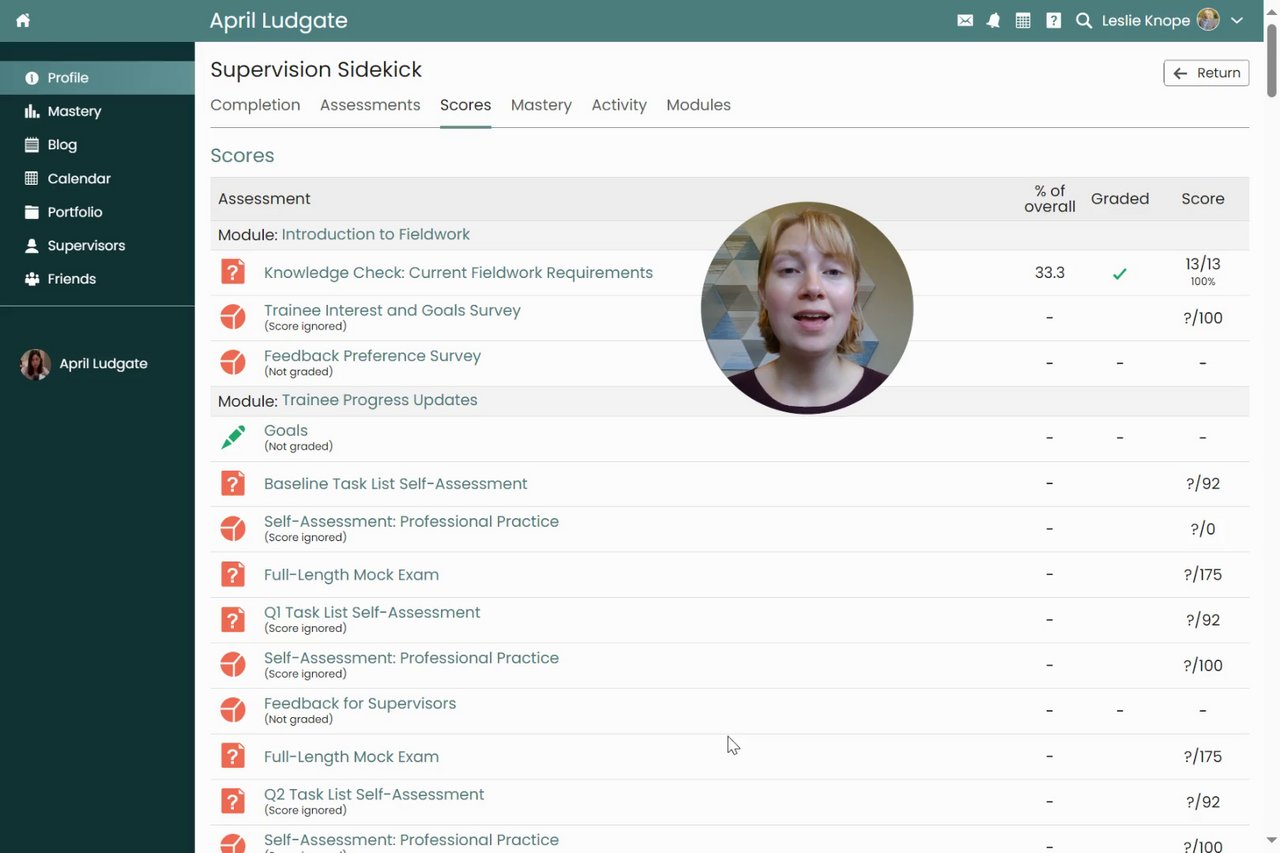Click the Blog icon in sidebar
Viewport: 1280px width, 853px height.
pyautogui.click(x=32, y=145)
